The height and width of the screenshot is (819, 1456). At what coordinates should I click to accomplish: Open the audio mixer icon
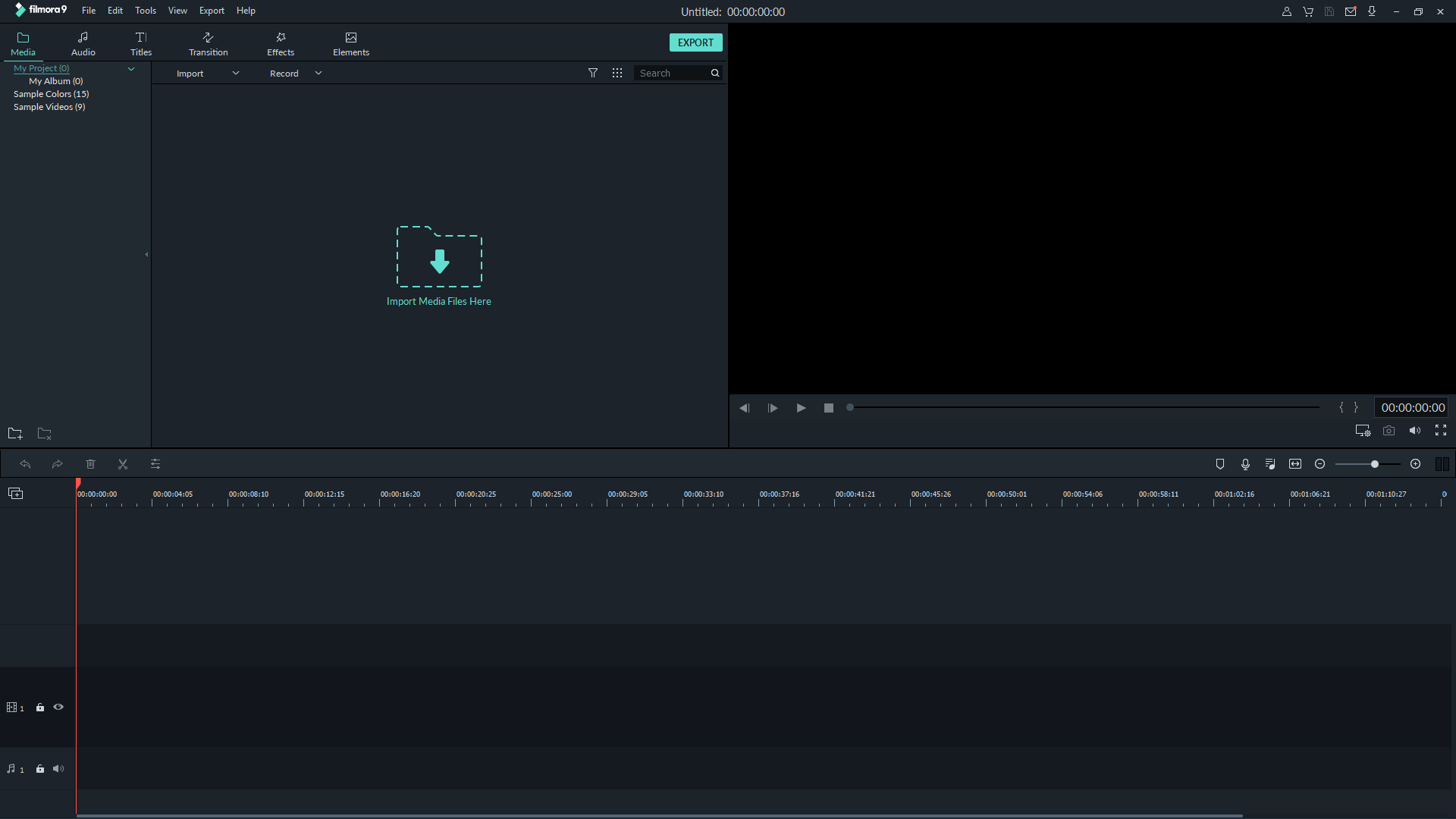point(1270,464)
